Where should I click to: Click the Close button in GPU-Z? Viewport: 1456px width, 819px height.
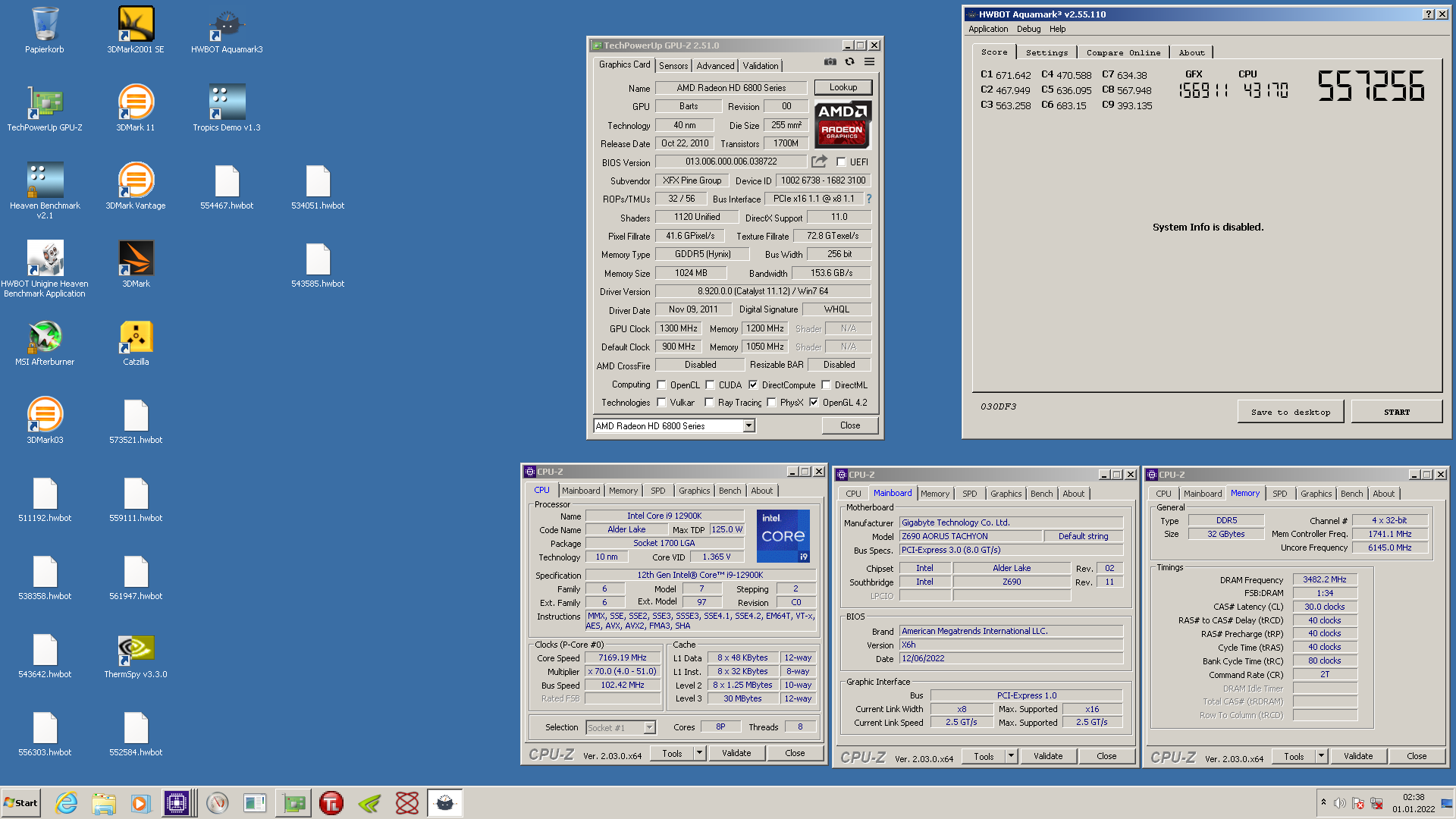[x=850, y=425]
